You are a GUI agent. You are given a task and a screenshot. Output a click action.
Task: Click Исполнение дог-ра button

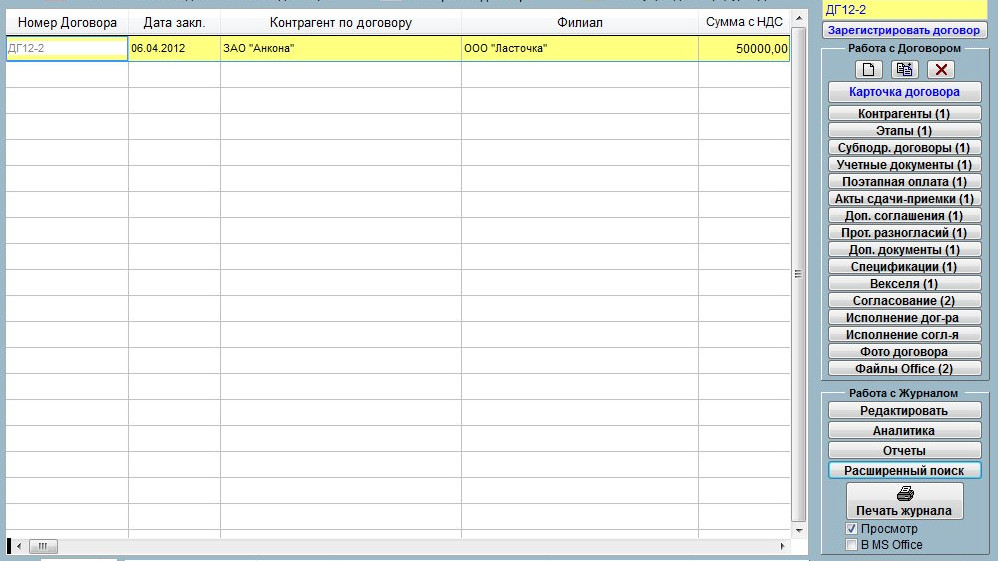coord(904,318)
